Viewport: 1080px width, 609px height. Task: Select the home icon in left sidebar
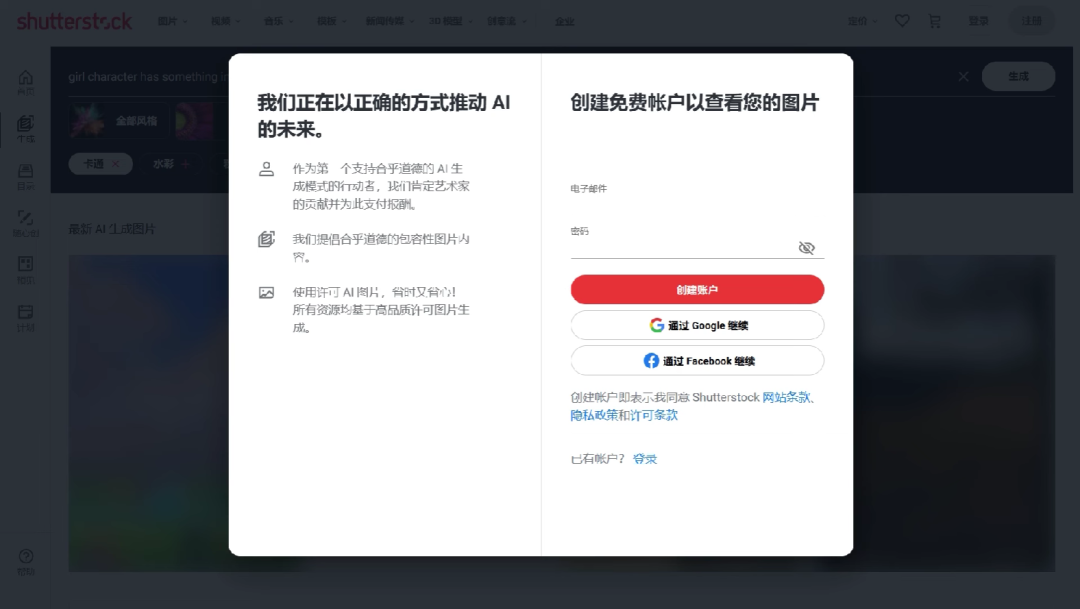coord(25,78)
